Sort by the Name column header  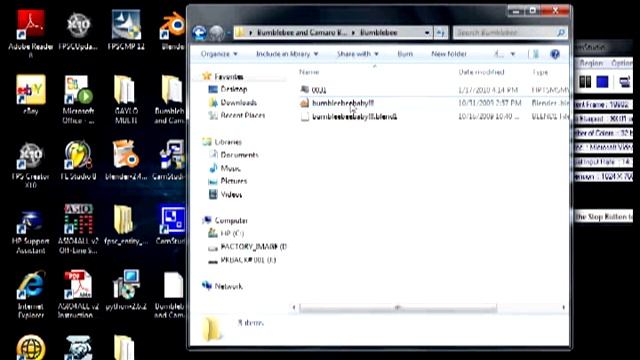coord(309,72)
